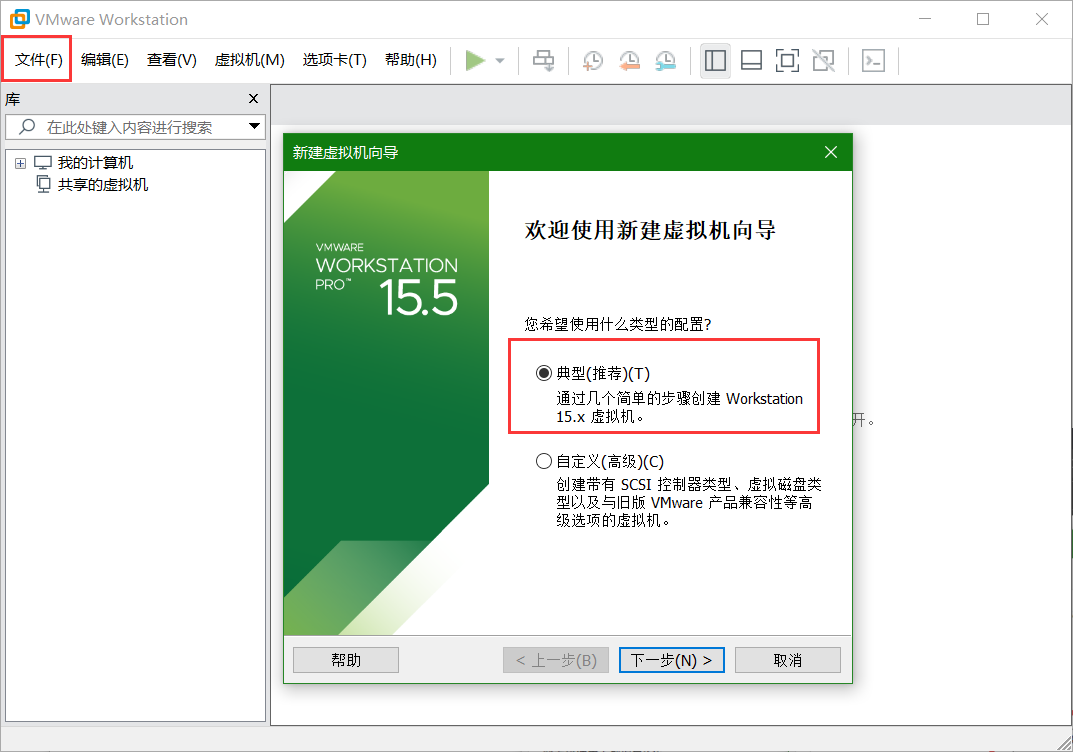This screenshot has width=1073, height=752.
Task: Click the VMware Workstation title bar logo
Action: pos(19,19)
